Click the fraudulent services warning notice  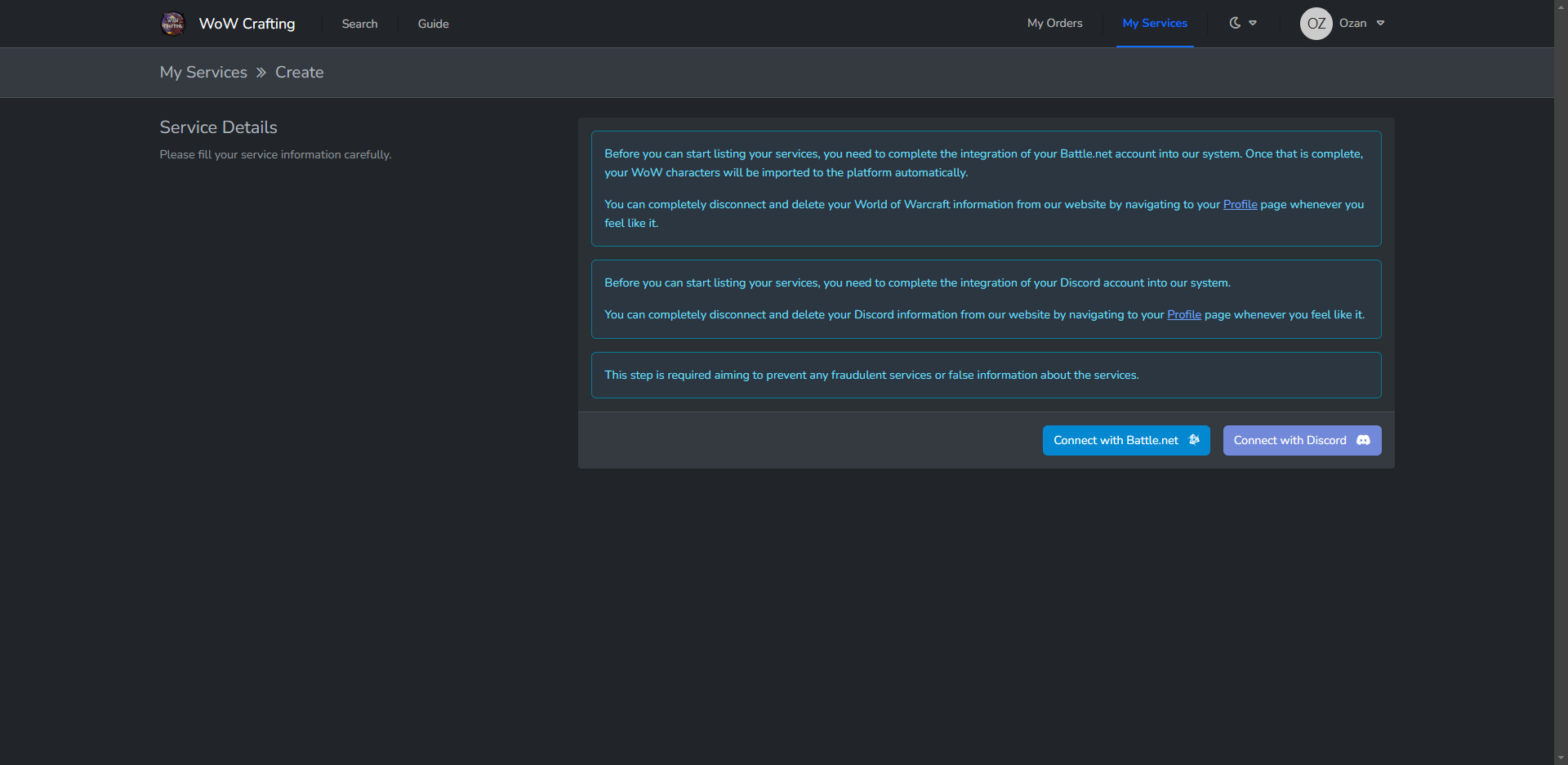pos(986,375)
